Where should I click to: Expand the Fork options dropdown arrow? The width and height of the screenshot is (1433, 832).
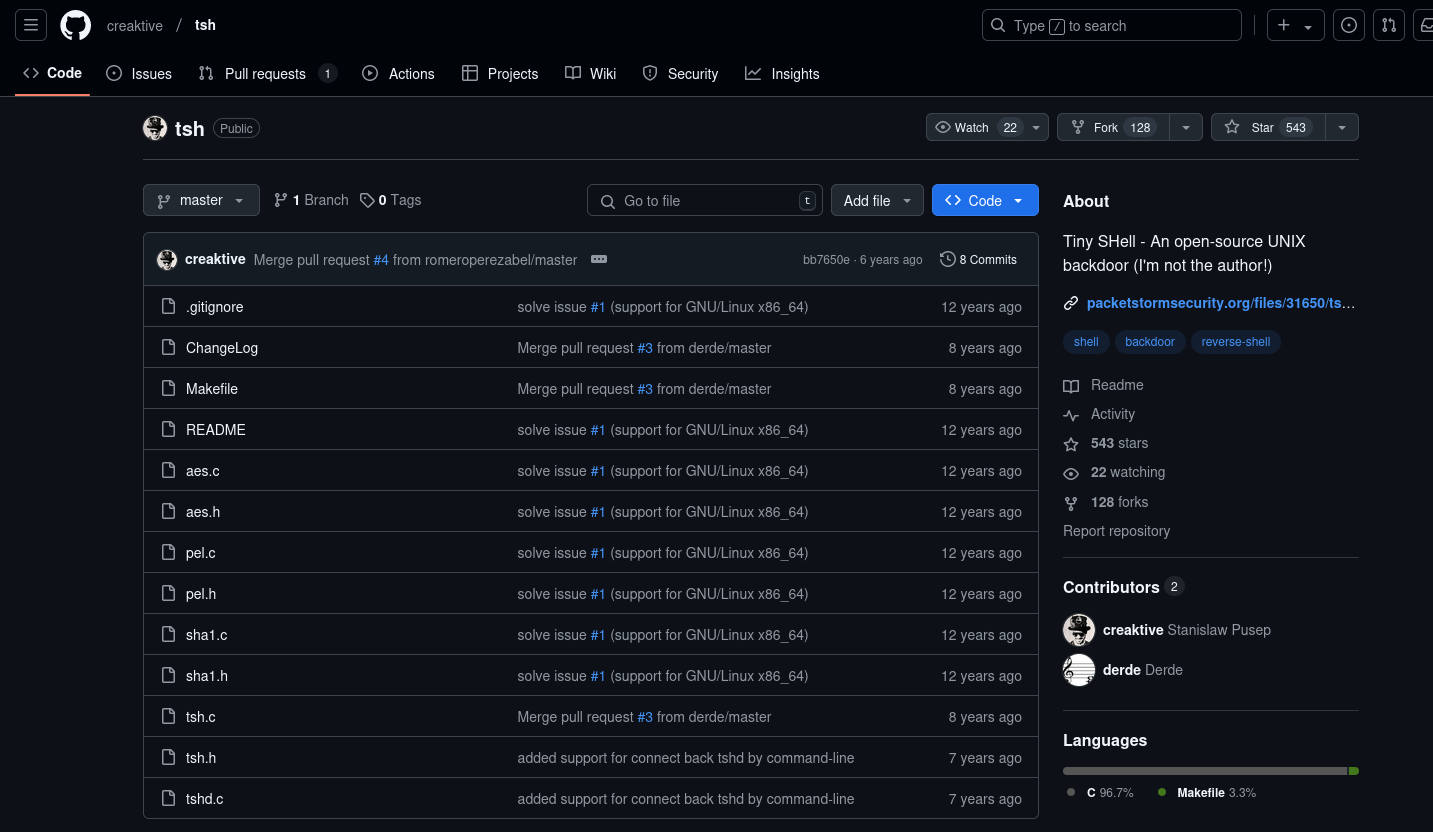click(1185, 127)
